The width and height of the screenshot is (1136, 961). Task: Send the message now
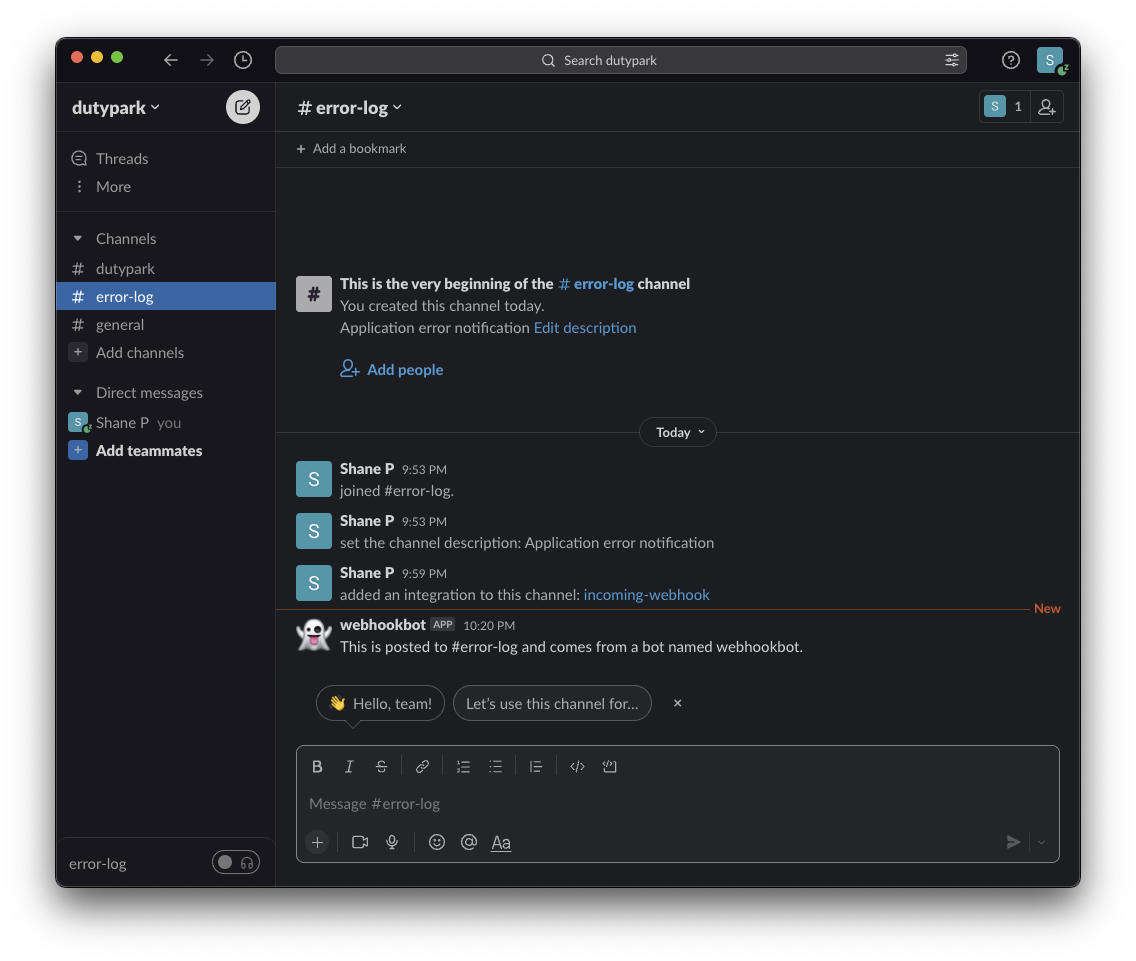[1014, 842]
